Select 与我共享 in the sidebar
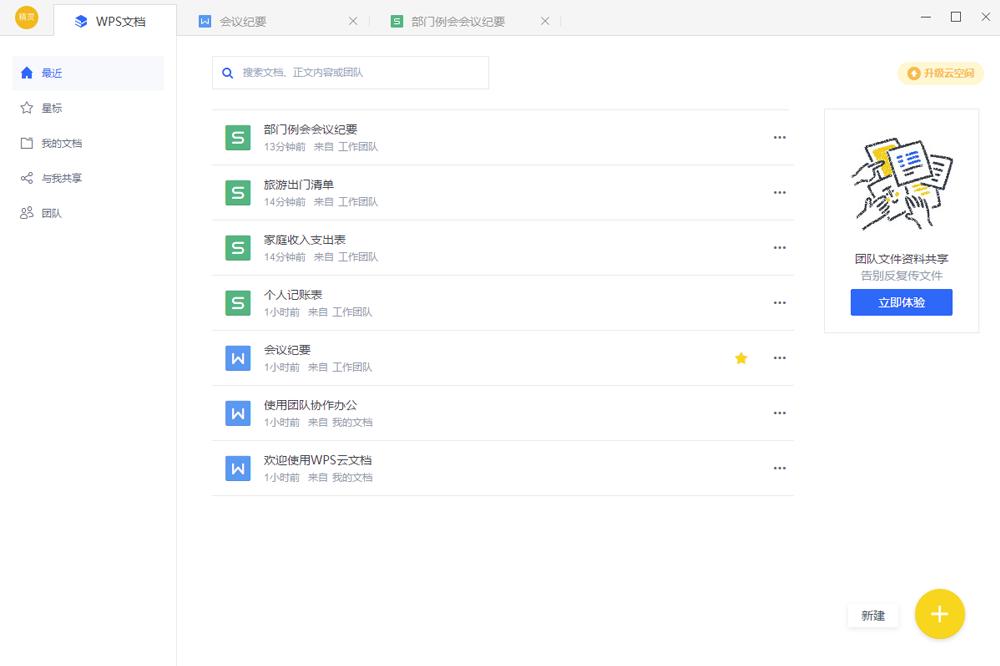The image size is (1000, 666). point(88,178)
